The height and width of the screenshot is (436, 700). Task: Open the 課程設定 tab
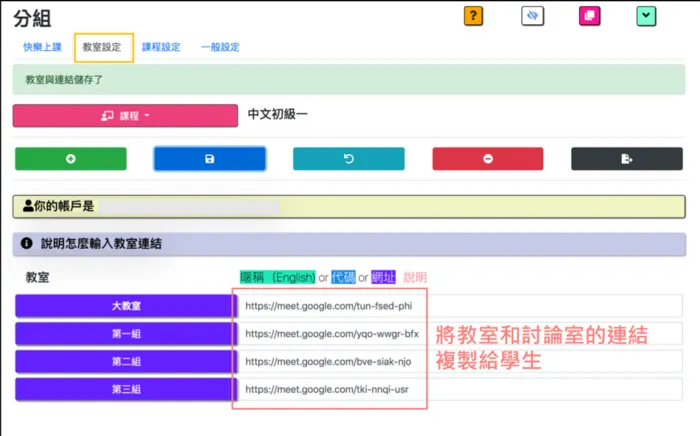(x=161, y=47)
